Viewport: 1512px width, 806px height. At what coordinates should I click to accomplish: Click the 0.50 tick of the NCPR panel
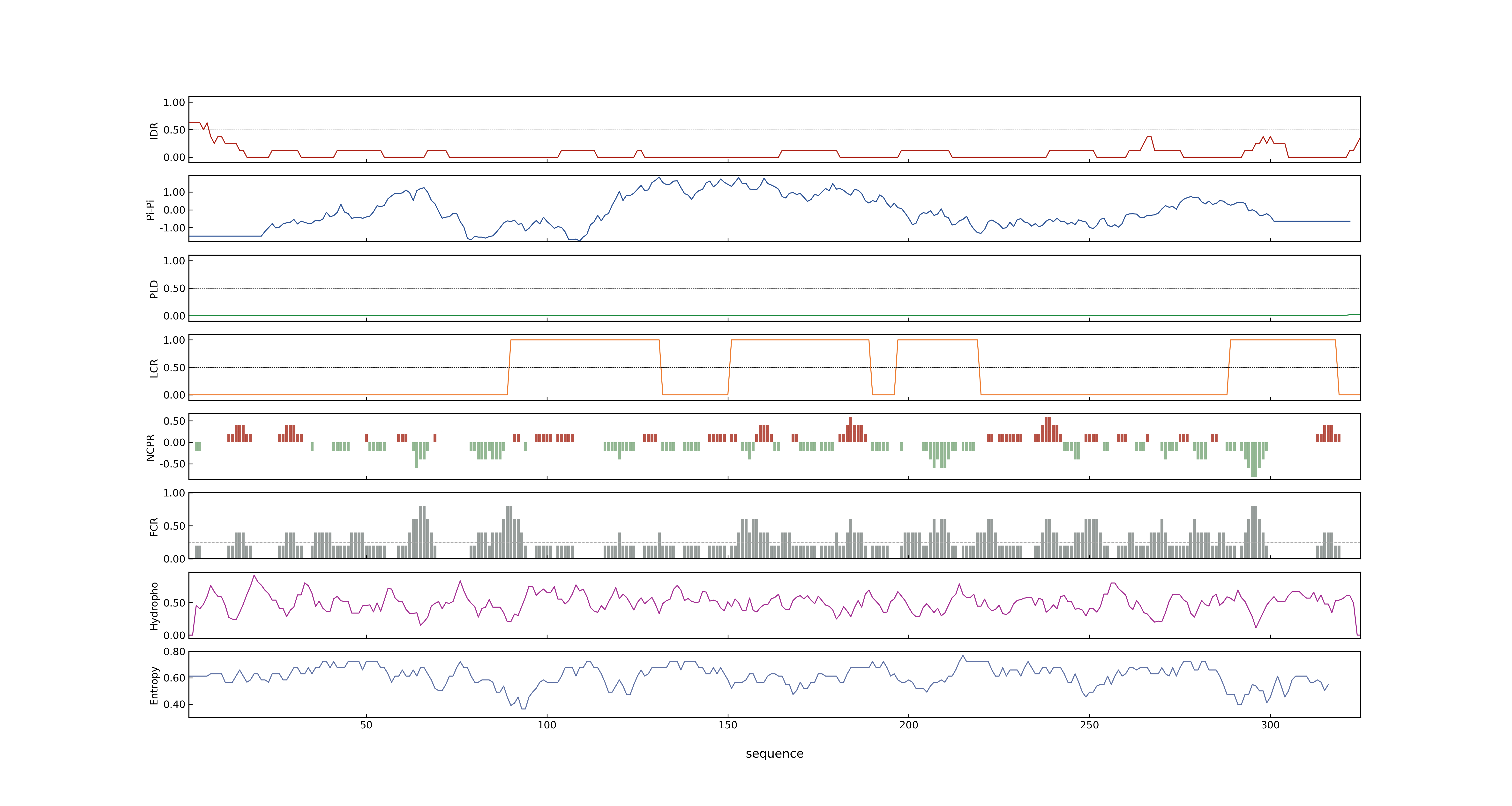pyautogui.click(x=174, y=421)
